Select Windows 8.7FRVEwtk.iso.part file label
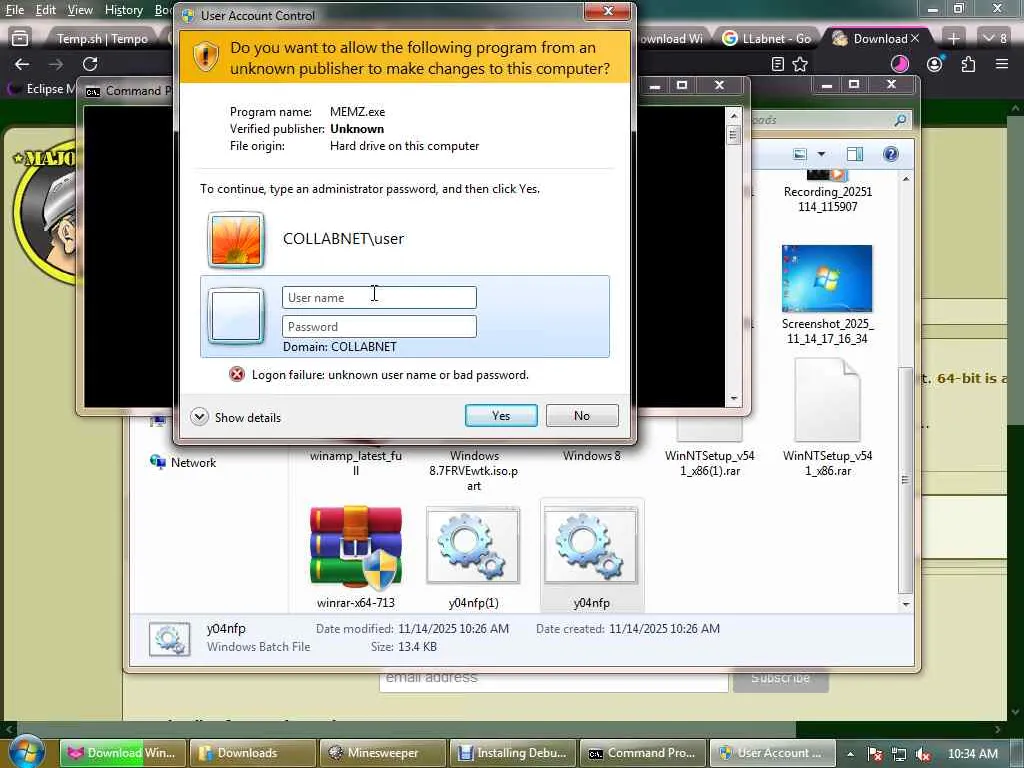1024x768 pixels. (473, 470)
